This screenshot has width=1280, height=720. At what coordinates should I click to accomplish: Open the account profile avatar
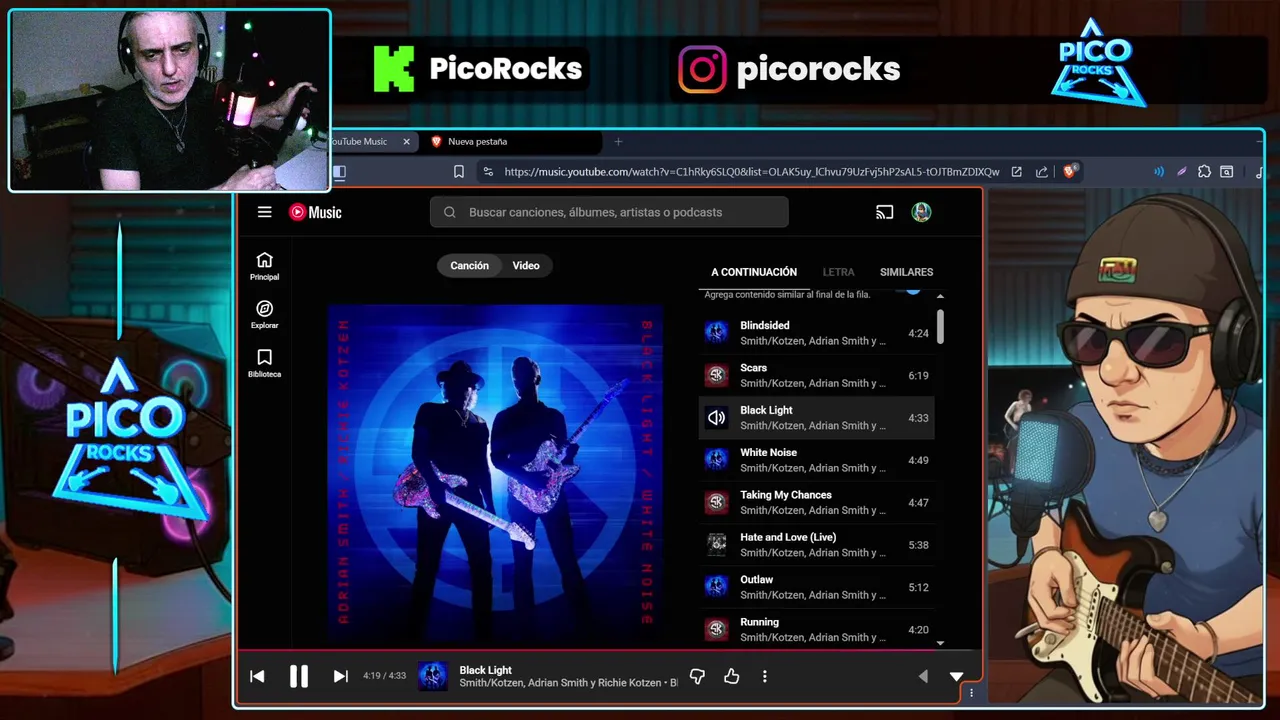pos(921,212)
